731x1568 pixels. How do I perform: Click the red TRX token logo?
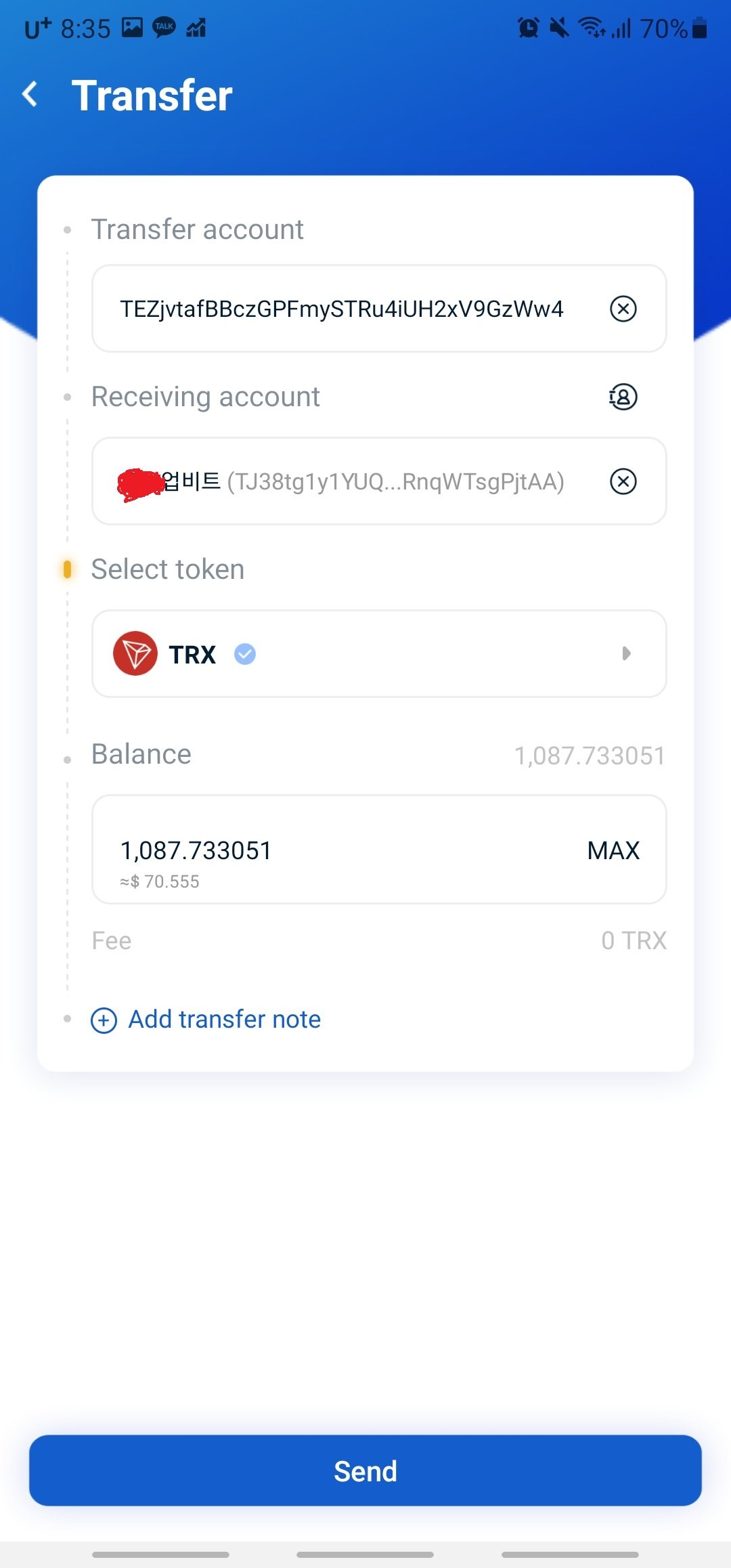135,653
